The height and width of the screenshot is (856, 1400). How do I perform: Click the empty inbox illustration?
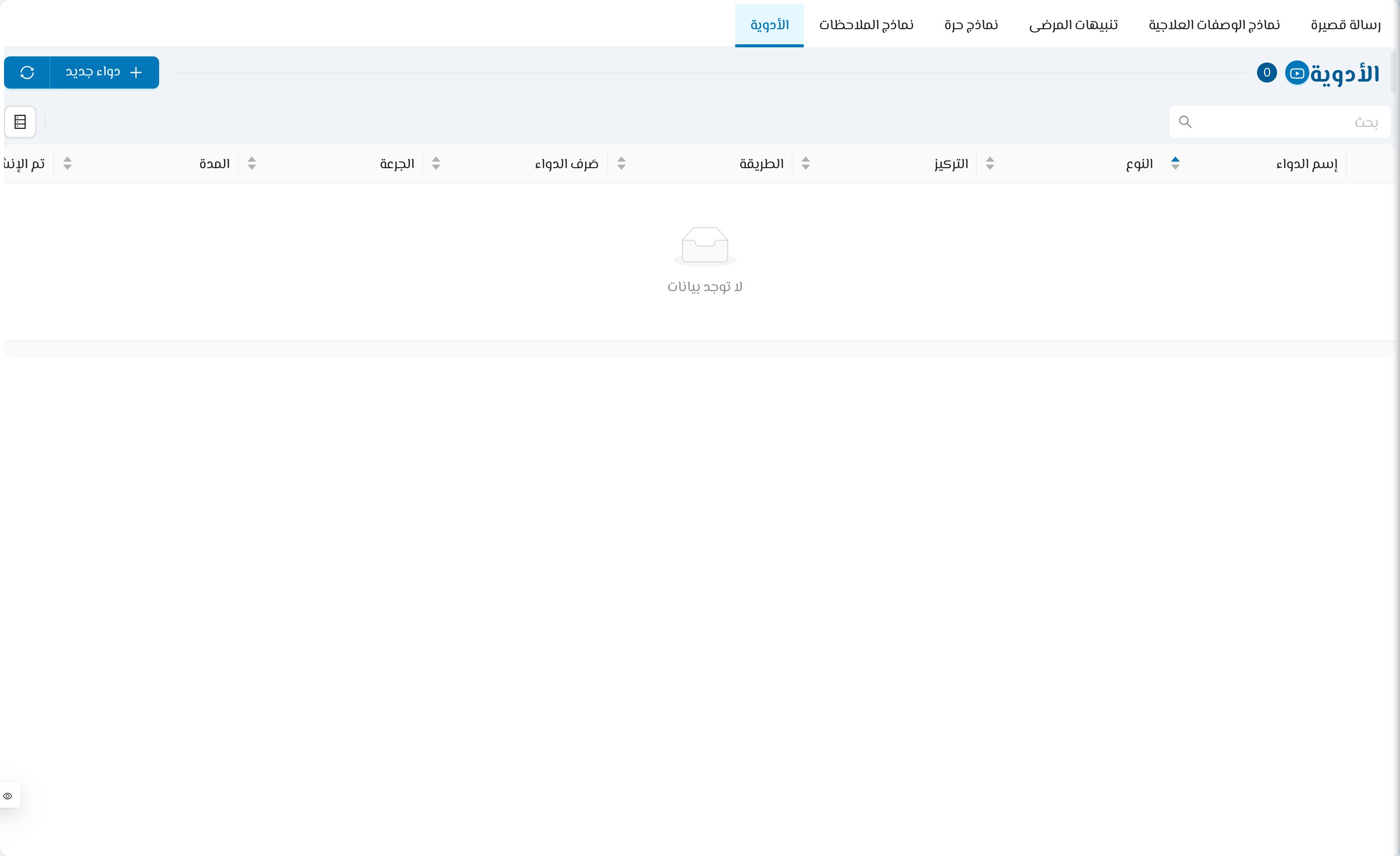coord(705,247)
